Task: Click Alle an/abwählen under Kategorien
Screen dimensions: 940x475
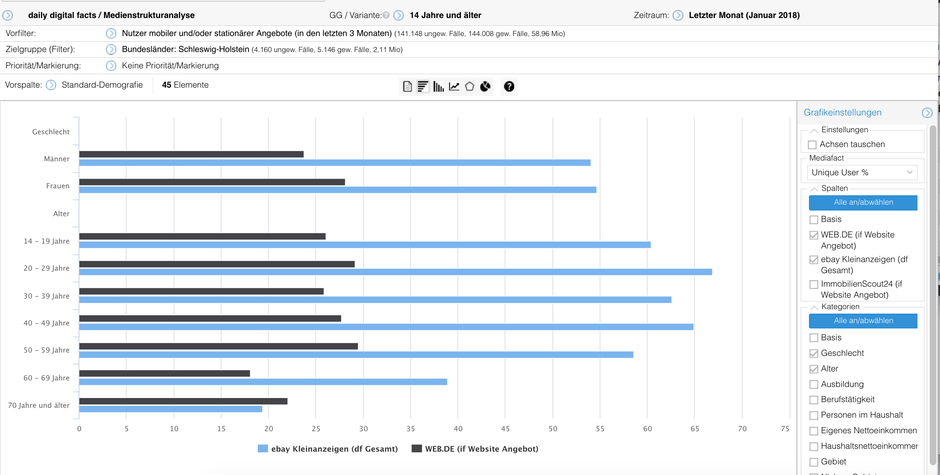Action: point(863,320)
